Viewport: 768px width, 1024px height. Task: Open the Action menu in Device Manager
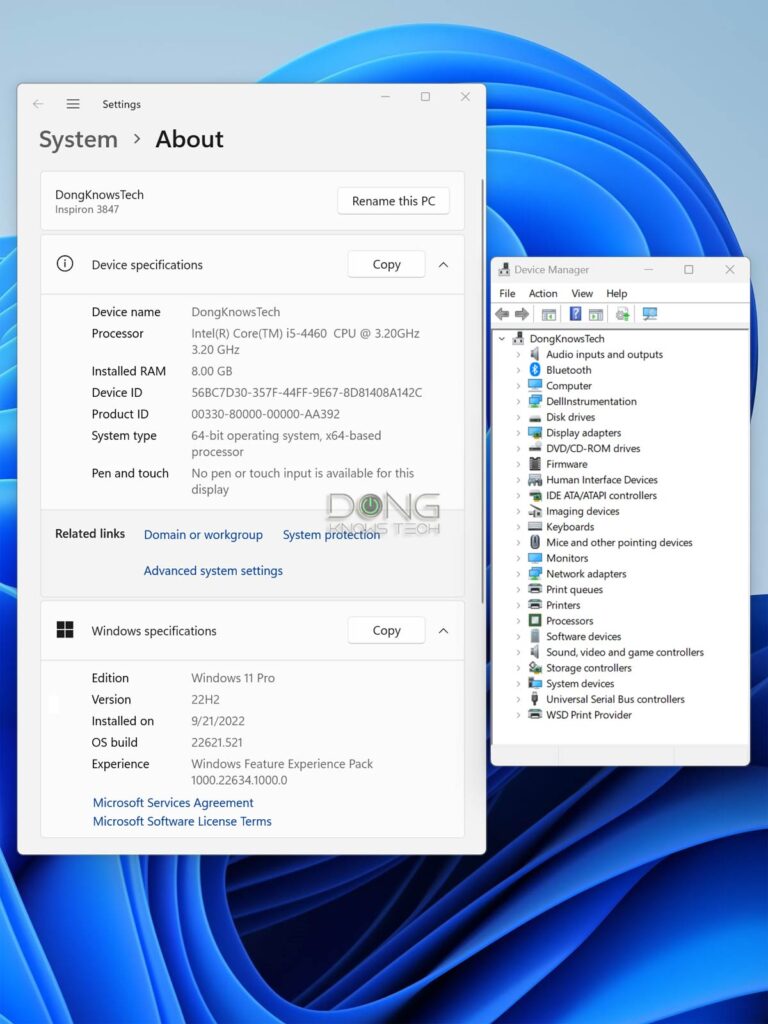point(543,293)
